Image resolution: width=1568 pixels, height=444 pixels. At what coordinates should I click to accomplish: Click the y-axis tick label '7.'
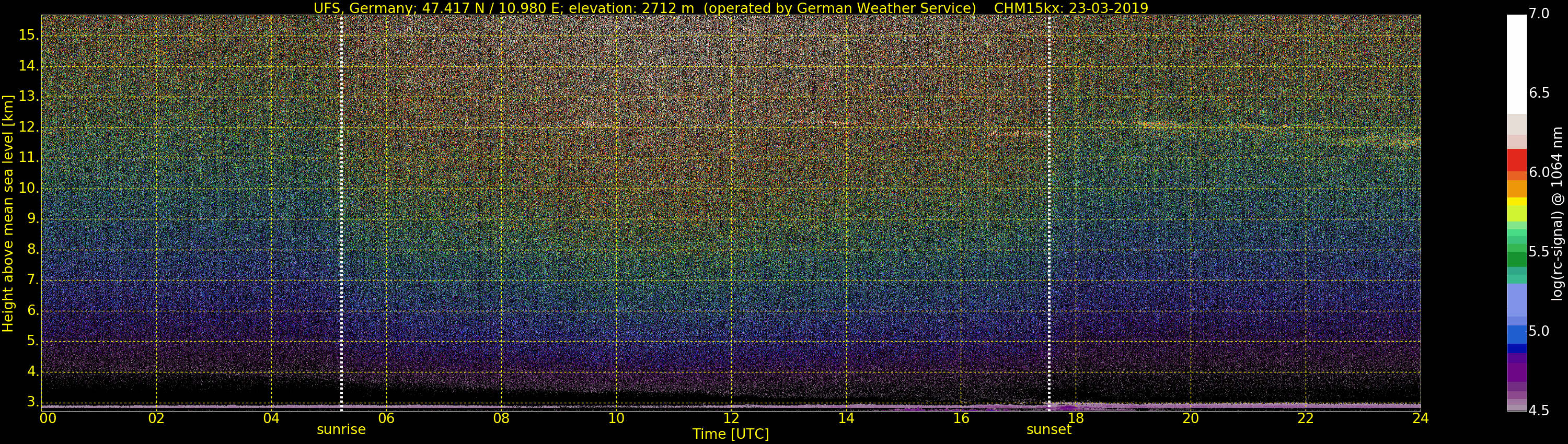[32, 281]
